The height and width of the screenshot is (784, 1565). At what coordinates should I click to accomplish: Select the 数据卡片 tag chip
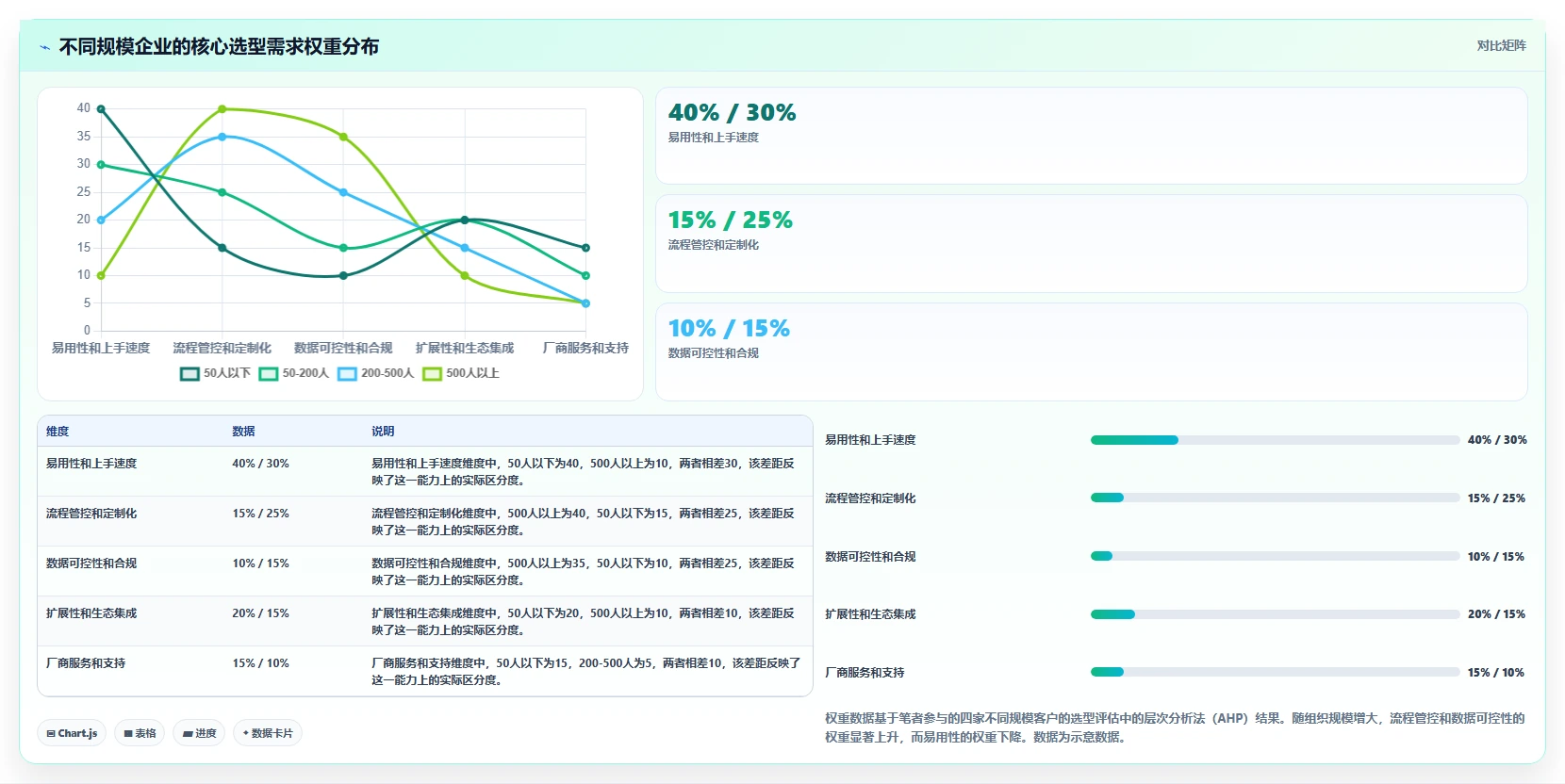point(268,733)
